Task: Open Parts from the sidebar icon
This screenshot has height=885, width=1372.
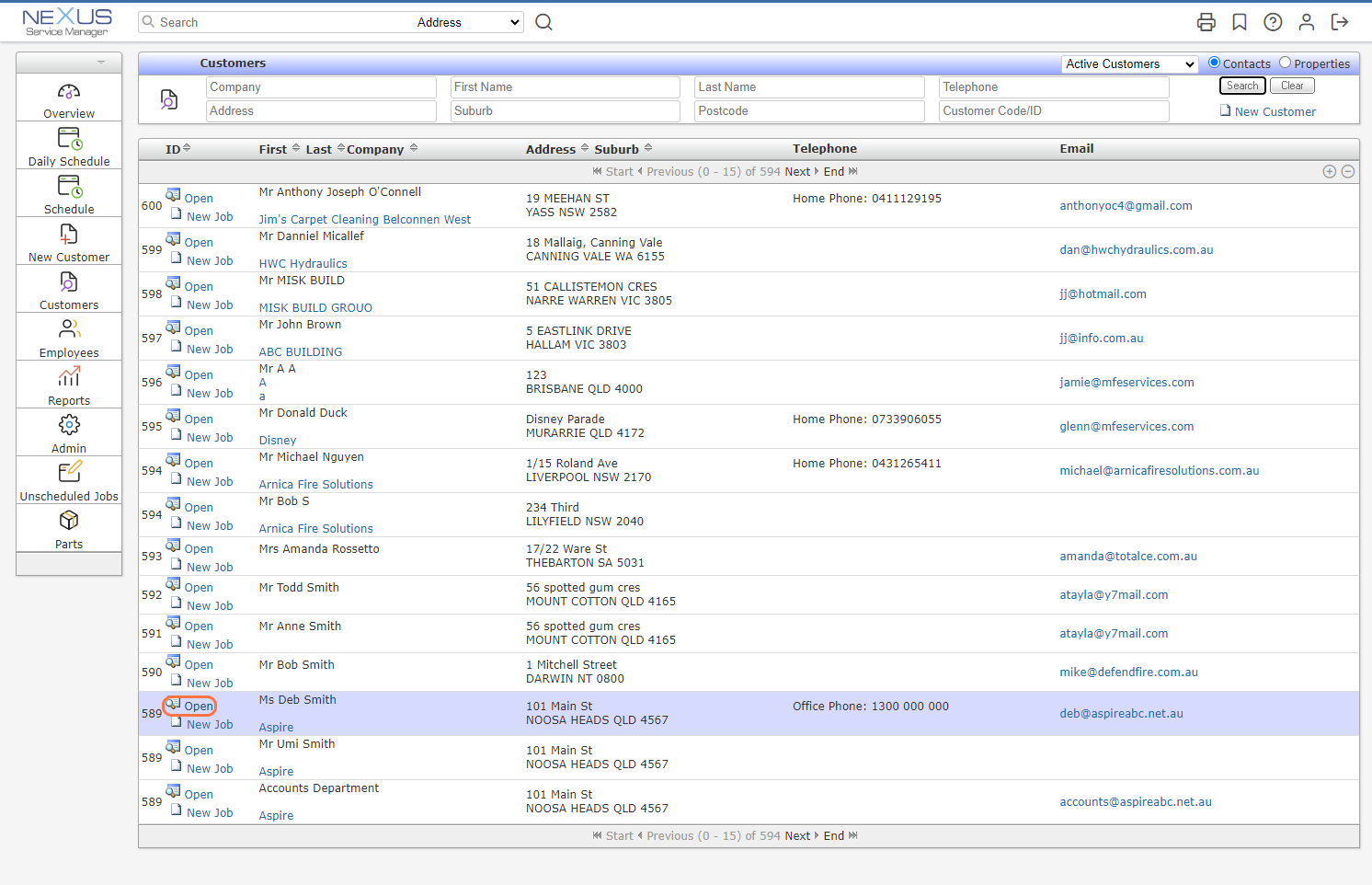Action: coord(68,520)
